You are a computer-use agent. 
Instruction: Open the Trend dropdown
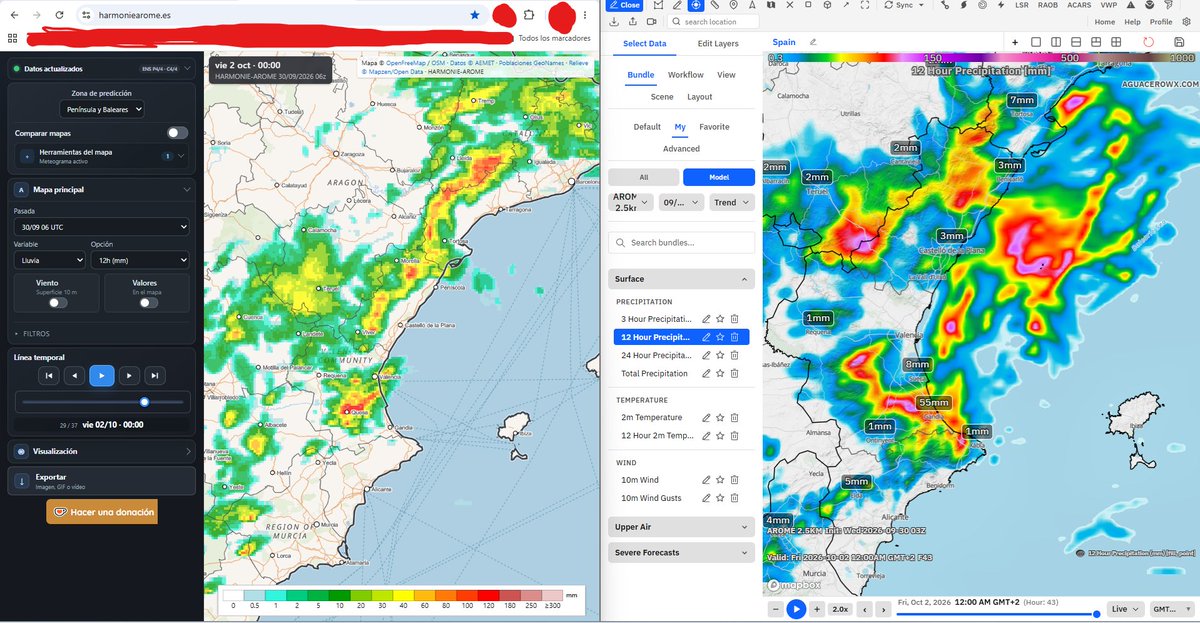(731, 202)
